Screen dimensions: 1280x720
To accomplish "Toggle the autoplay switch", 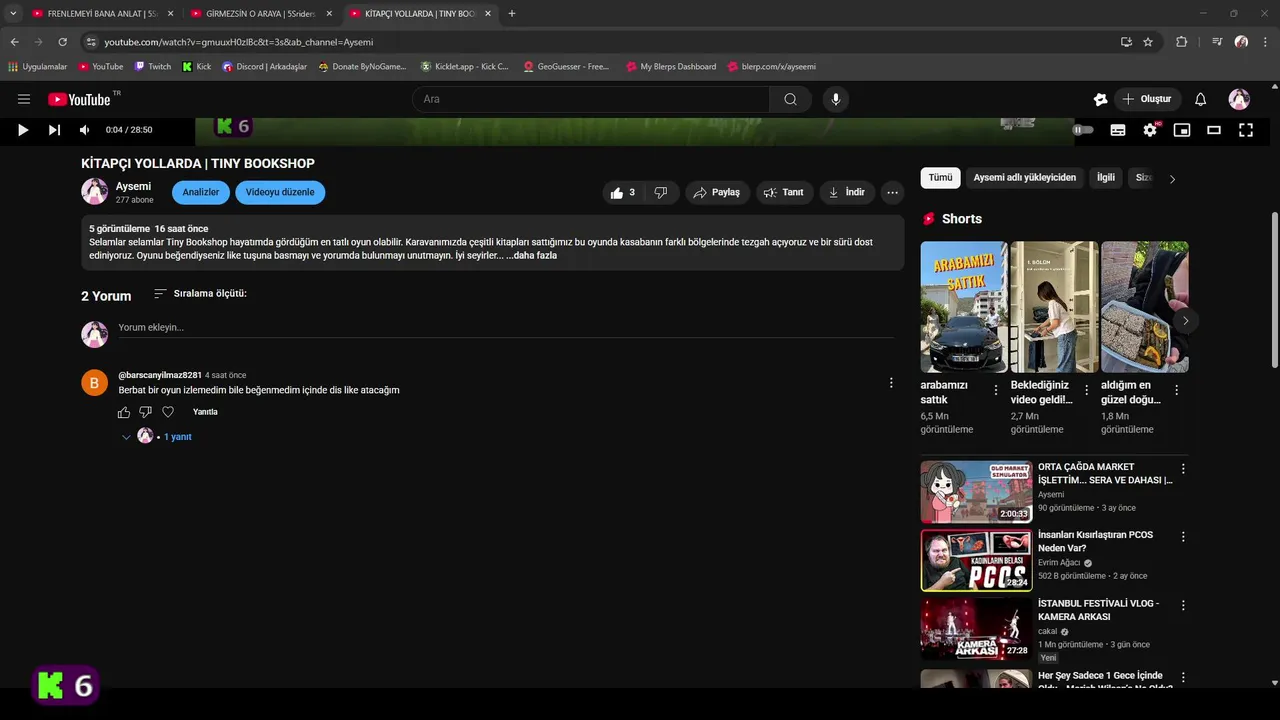I will click(x=1083, y=130).
